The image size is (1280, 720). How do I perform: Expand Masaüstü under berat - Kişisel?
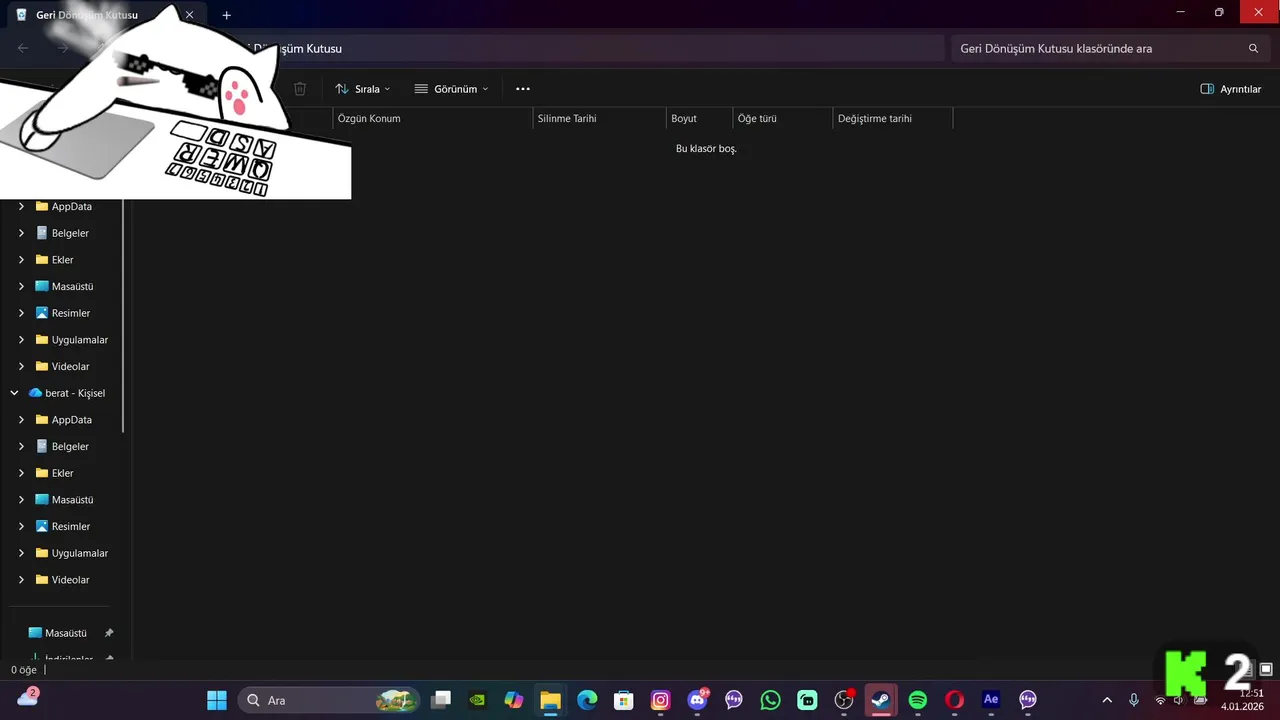(21, 500)
